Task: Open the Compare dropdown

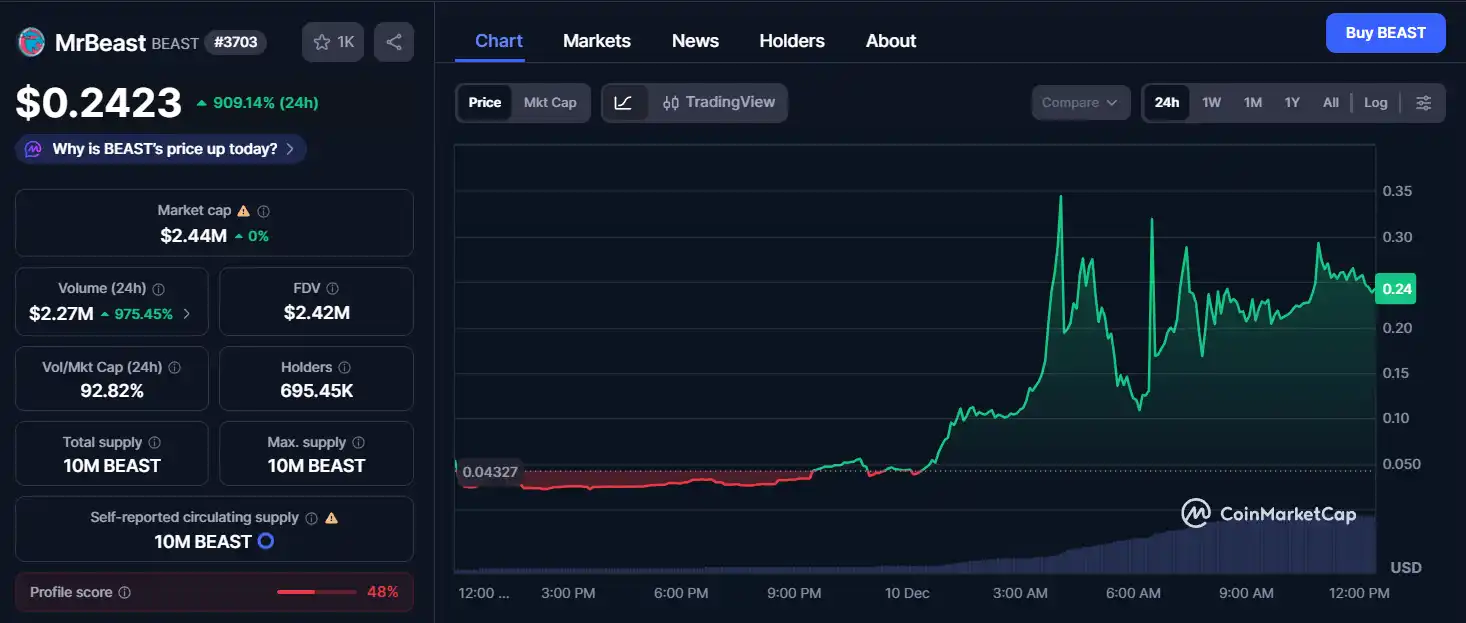Action: click(x=1080, y=102)
